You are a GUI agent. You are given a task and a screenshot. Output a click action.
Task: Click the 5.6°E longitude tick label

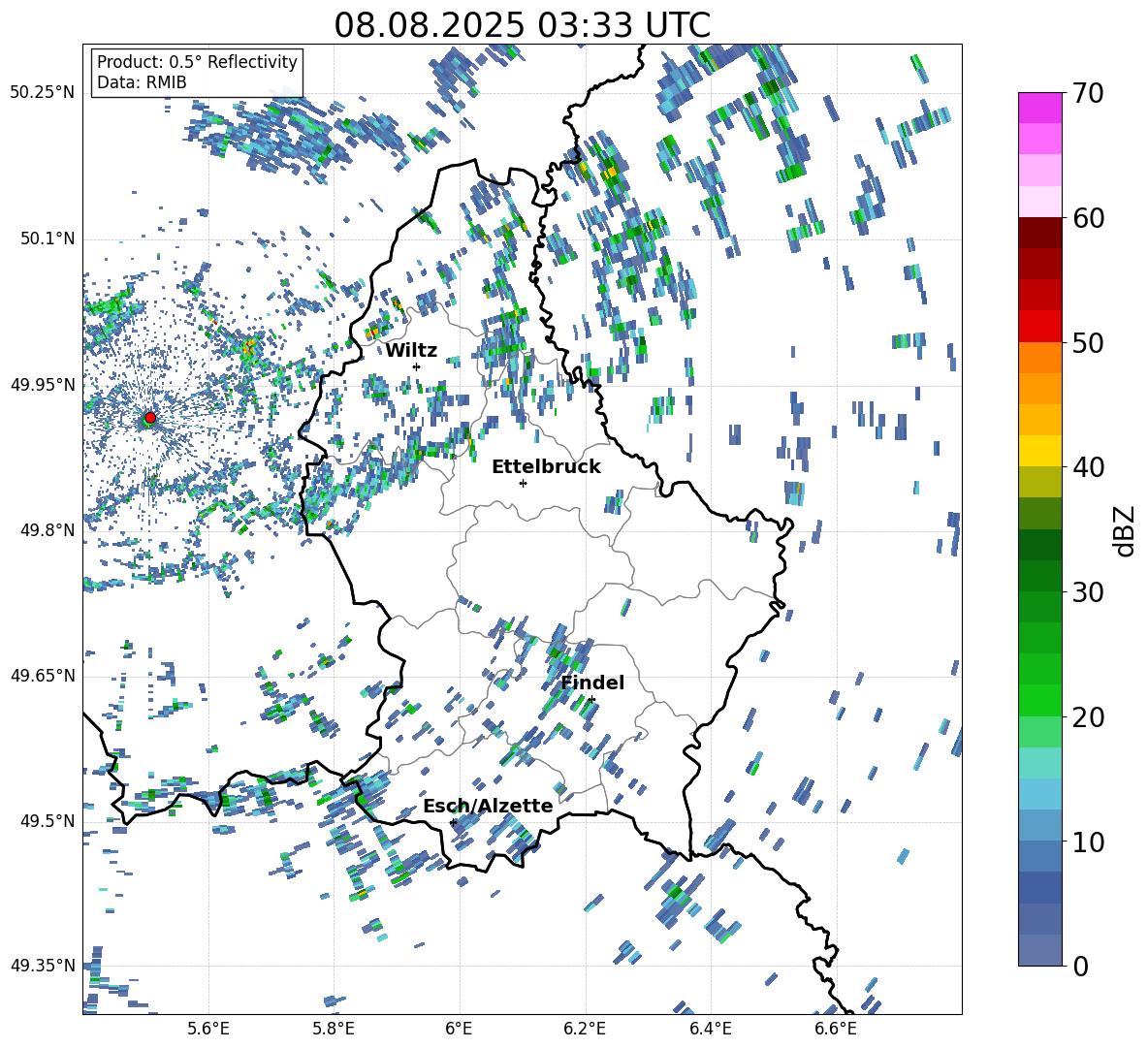coord(208,1029)
